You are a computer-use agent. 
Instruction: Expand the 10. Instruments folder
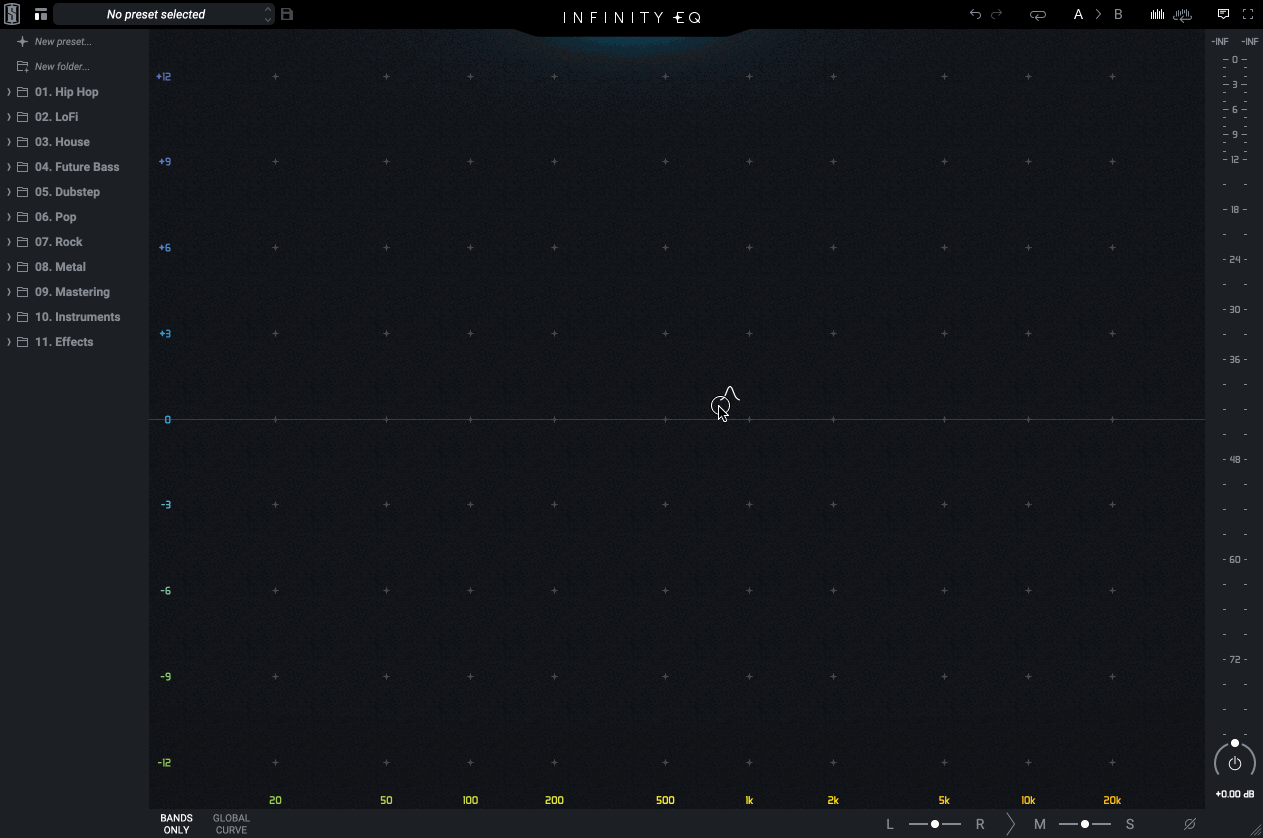point(9,317)
